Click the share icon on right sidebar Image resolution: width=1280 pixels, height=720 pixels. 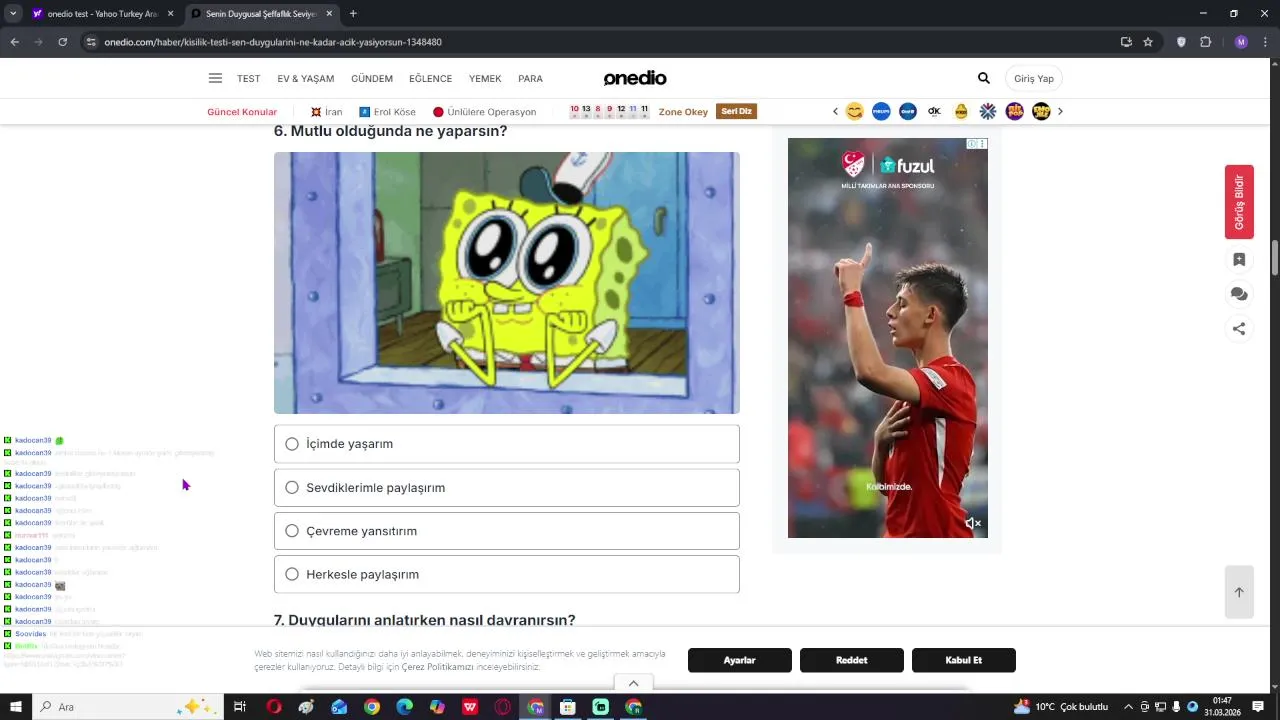(1239, 328)
